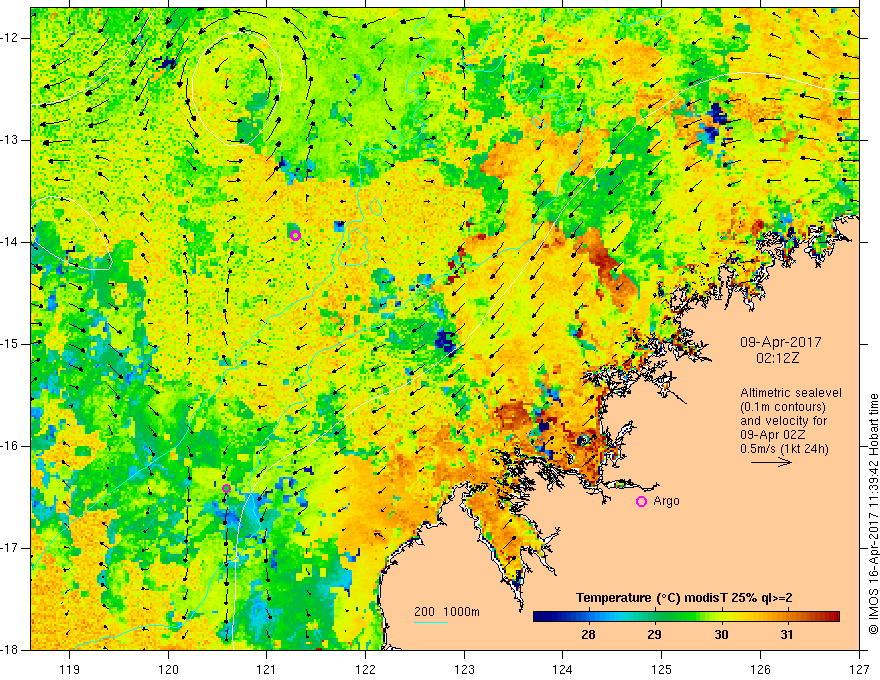This screenshot has height=680, width=880.
Task: Click the 123 longitude axis label
Action: [x=464, y=669]
